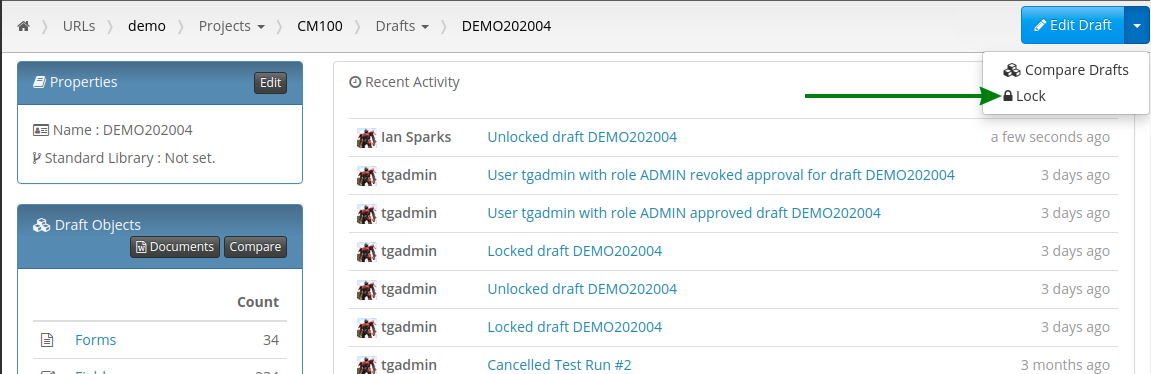The image size is (1151, 374).
Task: Click the Properties book icon
Action: [x=40, y=82]
